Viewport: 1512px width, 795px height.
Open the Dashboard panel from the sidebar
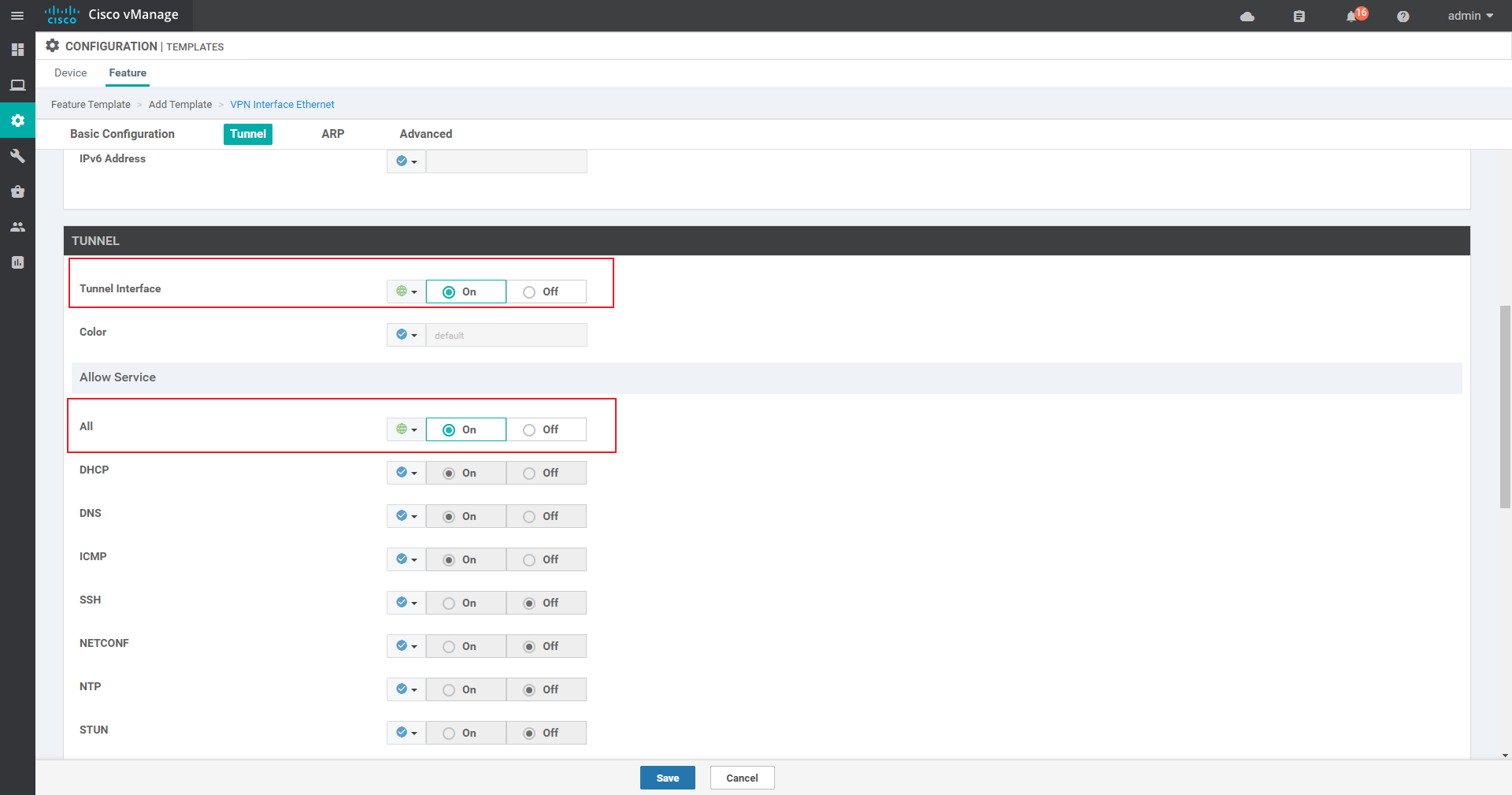(17, 50)
